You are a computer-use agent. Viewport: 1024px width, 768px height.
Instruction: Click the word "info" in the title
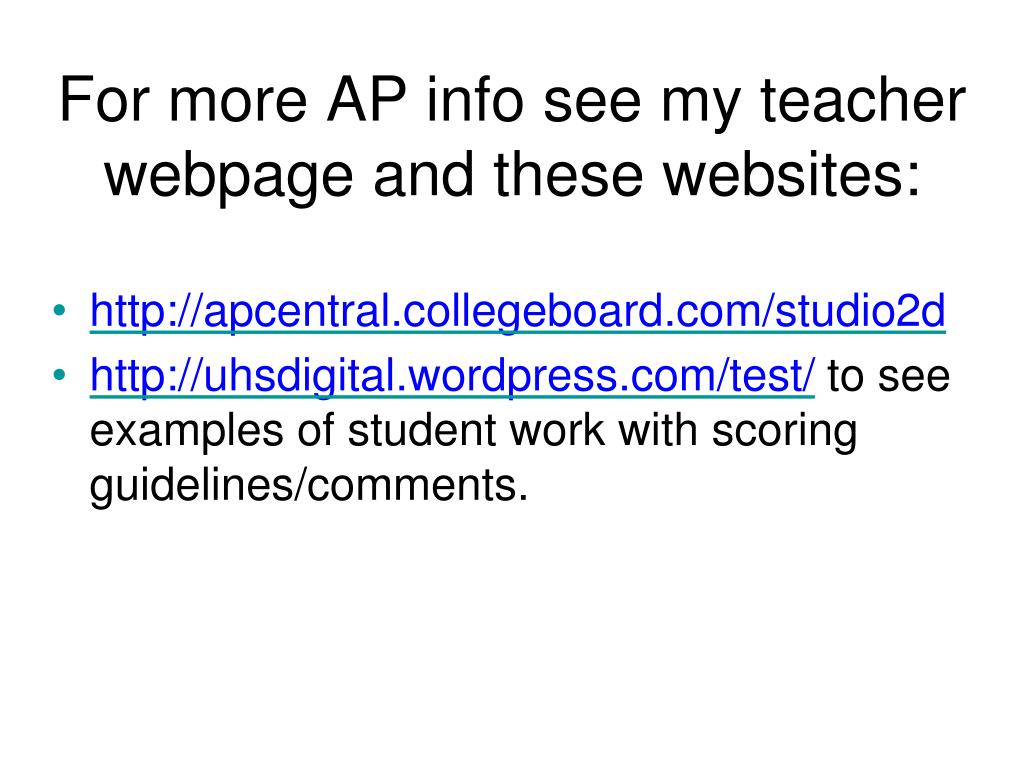(475, 99)
